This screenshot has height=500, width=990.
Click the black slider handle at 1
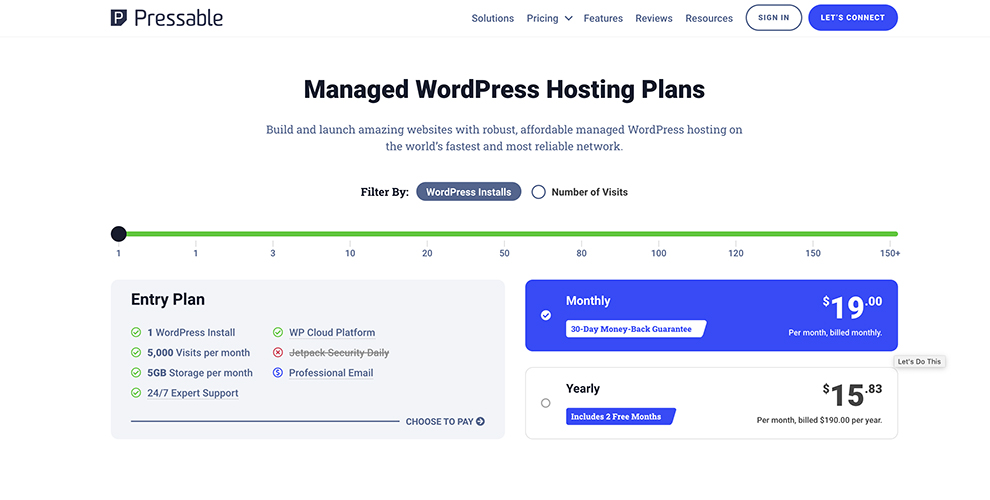pyautogui.click(x=119, y=234)
